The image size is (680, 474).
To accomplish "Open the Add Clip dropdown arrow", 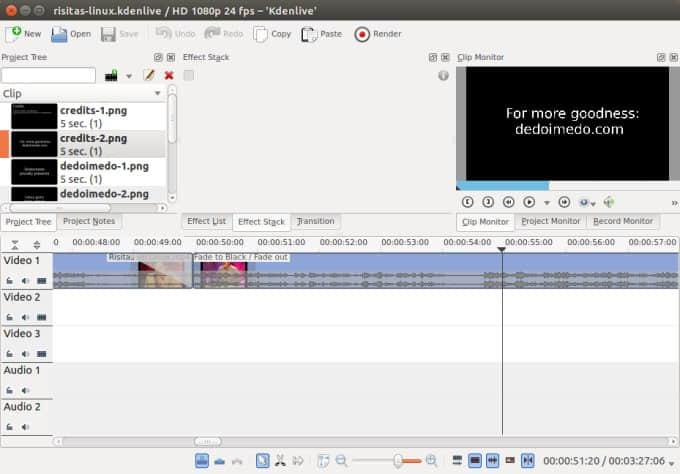I will (x=129, y=76).
